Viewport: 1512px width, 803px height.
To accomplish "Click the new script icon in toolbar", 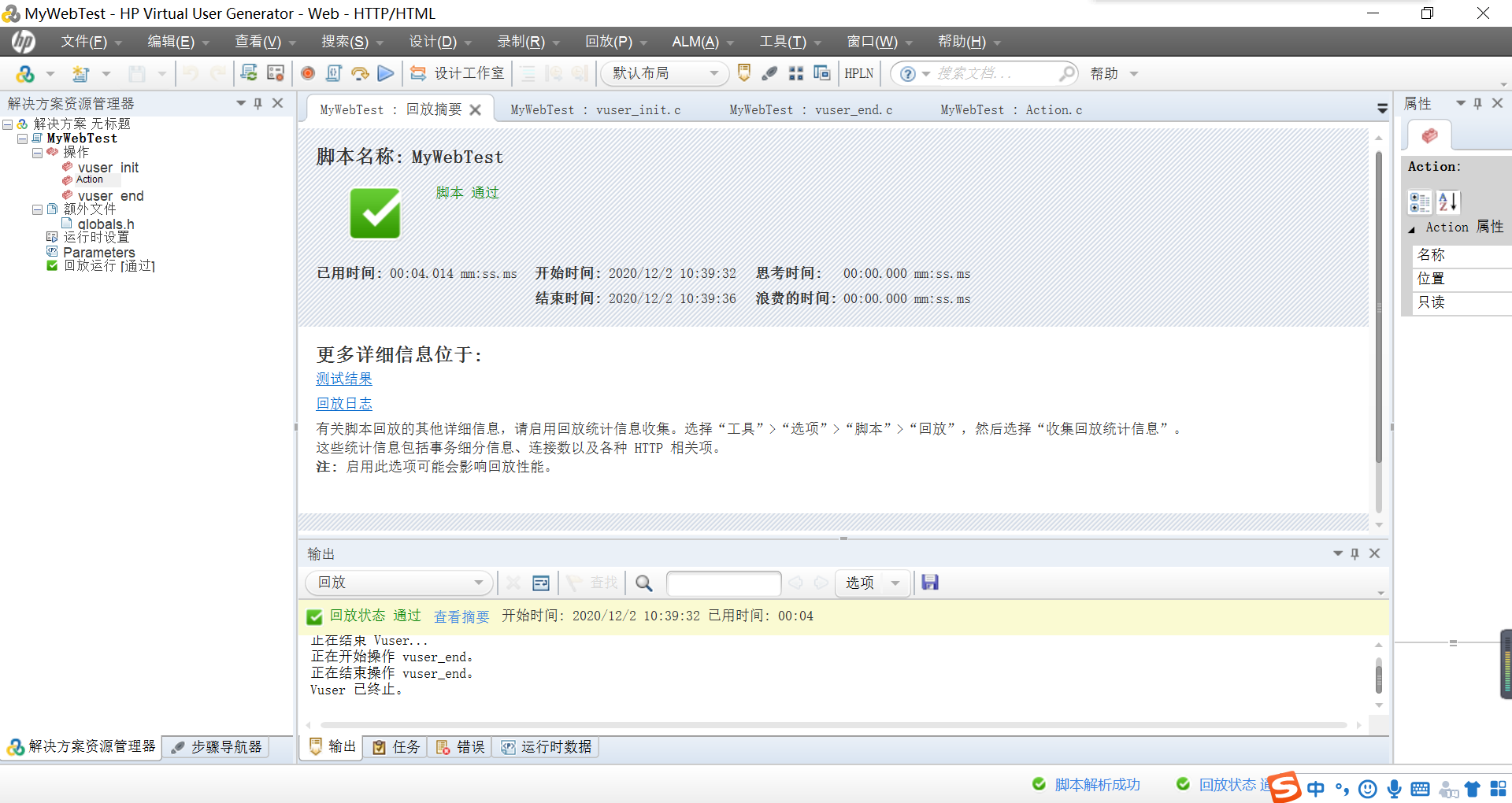I will (80, 73).
